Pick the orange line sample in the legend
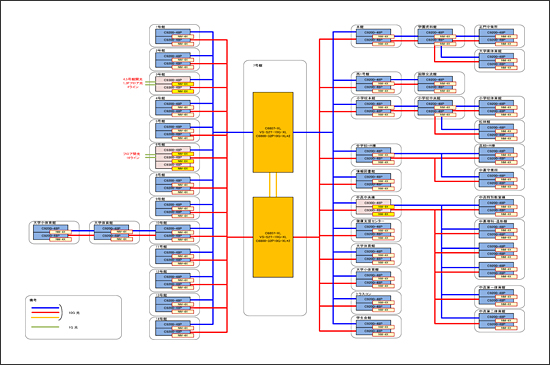Screen dimensions: 550x365 (x=45, y=317)
